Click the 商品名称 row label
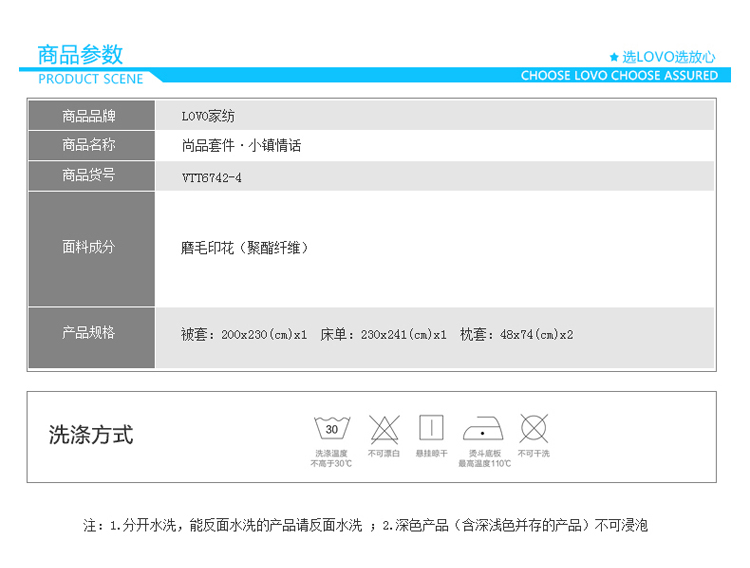This screenshot has width=750, height=568. (89, 145)
